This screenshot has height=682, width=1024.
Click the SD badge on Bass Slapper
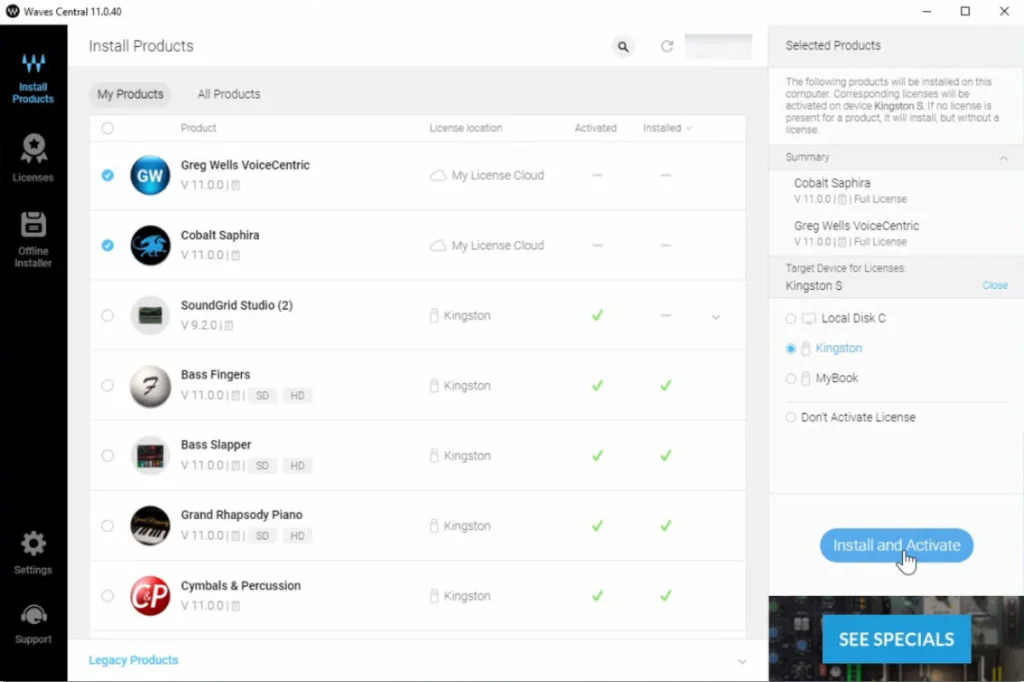click(263, 465)
